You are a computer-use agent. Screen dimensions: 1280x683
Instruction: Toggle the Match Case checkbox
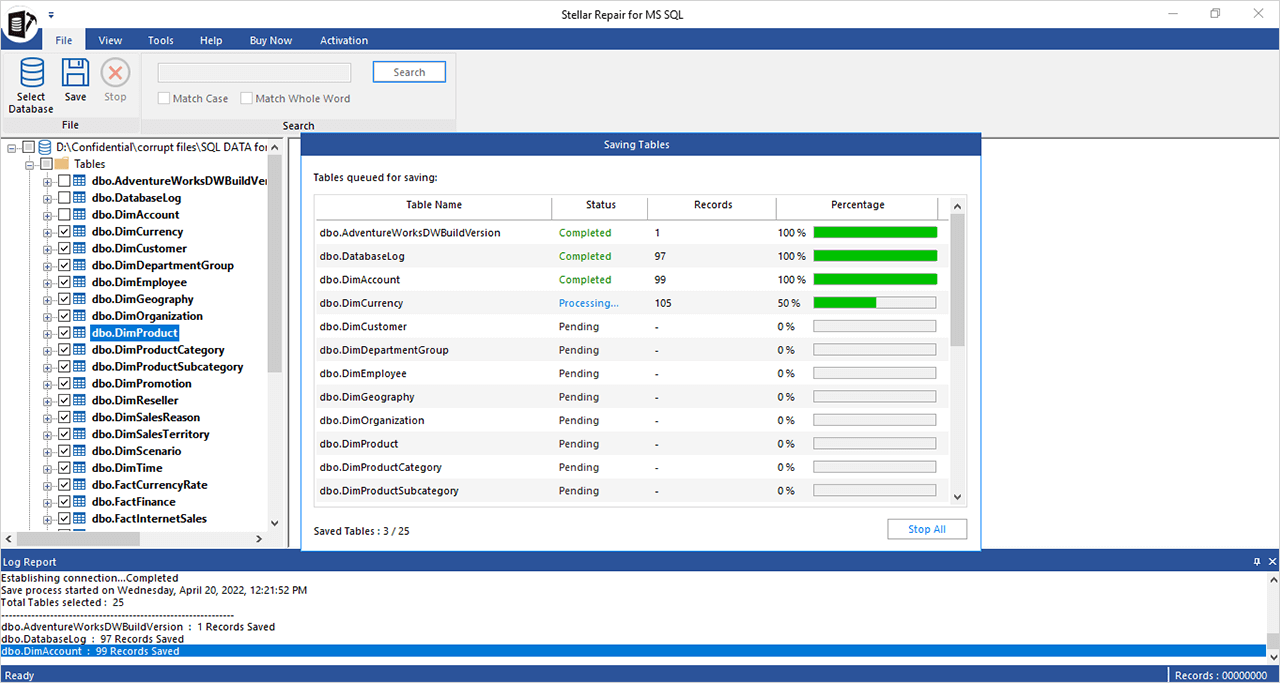(164, 98)
